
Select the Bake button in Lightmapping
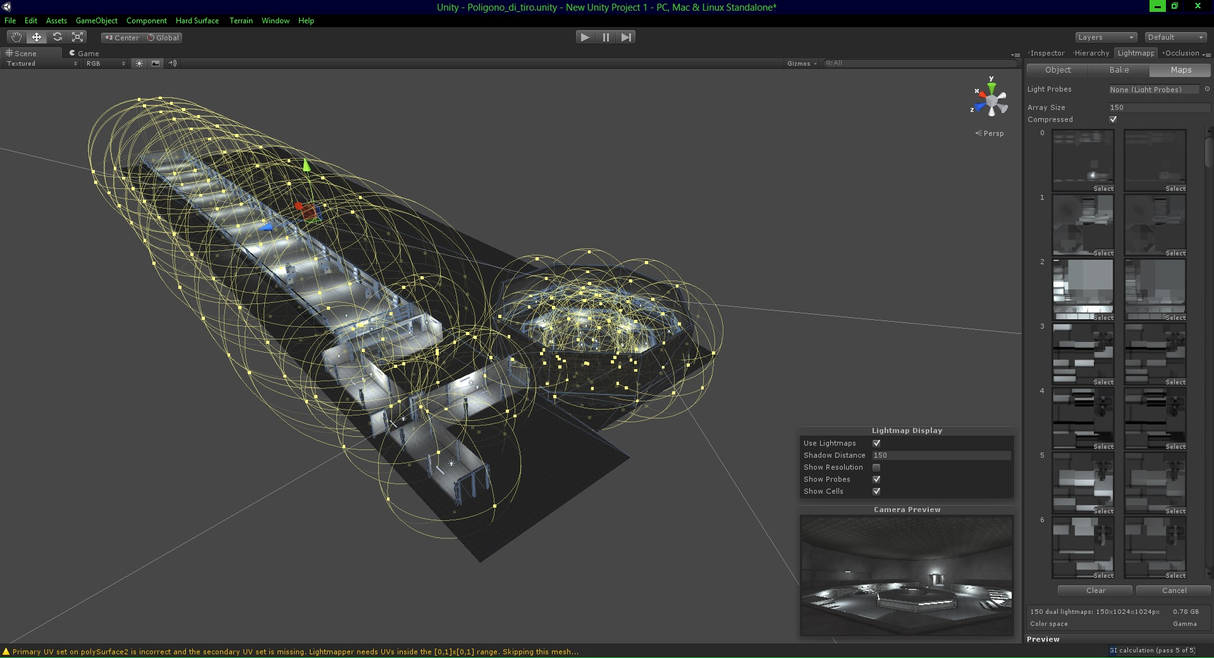[x=1119, y=70]
